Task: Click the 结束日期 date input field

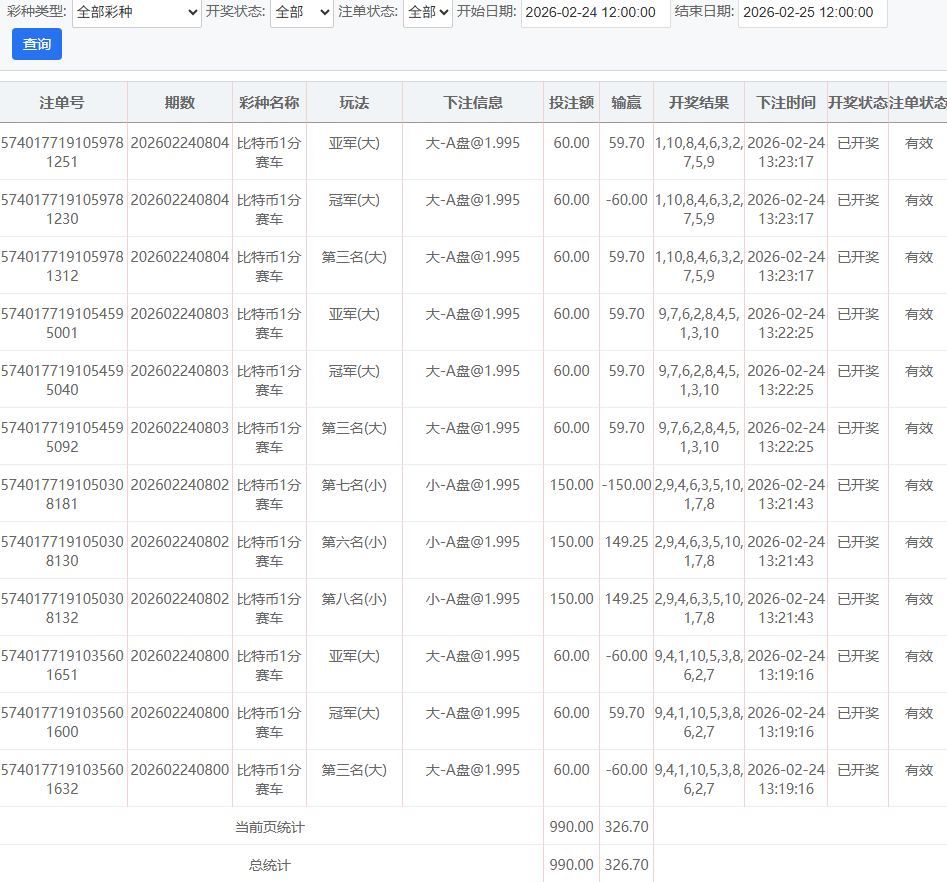Action: (x=812, y=13)
